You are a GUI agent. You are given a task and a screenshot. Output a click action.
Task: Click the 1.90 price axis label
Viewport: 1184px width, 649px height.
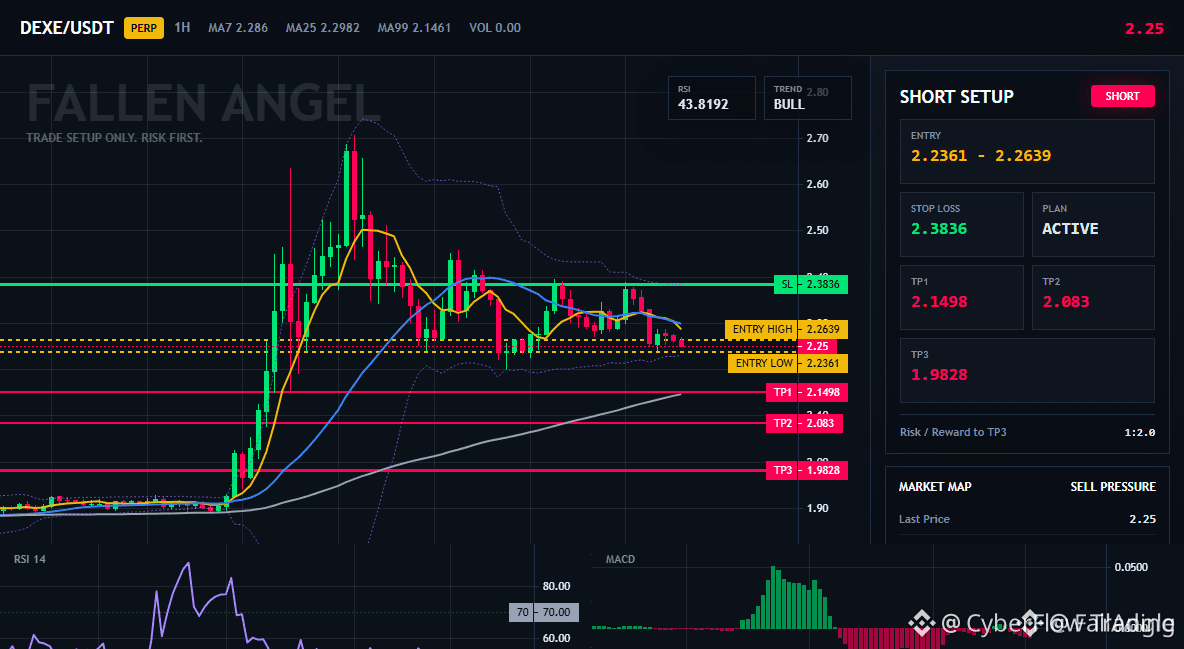(817, 508)
